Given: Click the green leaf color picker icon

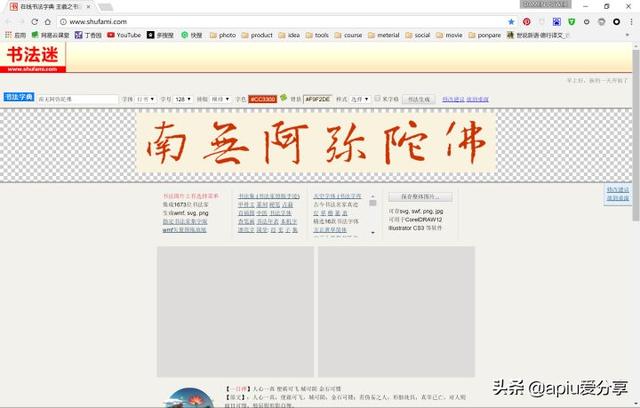Looking at the screenshot, I should 284,98.
